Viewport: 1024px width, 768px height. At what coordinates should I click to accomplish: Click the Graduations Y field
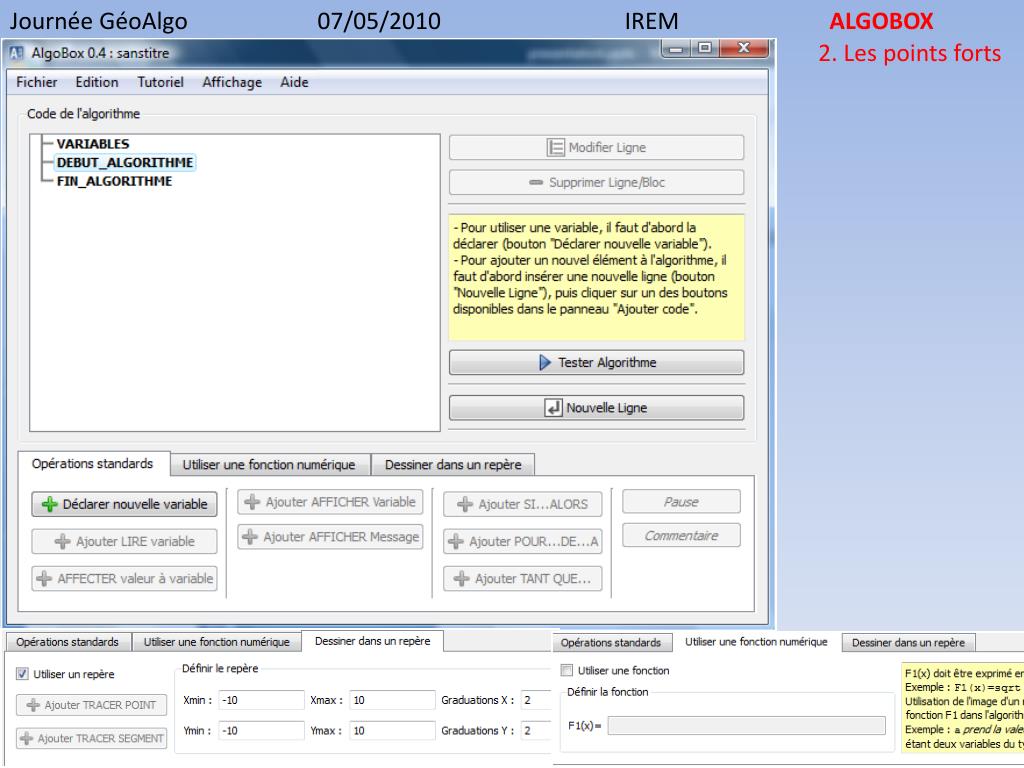coord(536,731)
